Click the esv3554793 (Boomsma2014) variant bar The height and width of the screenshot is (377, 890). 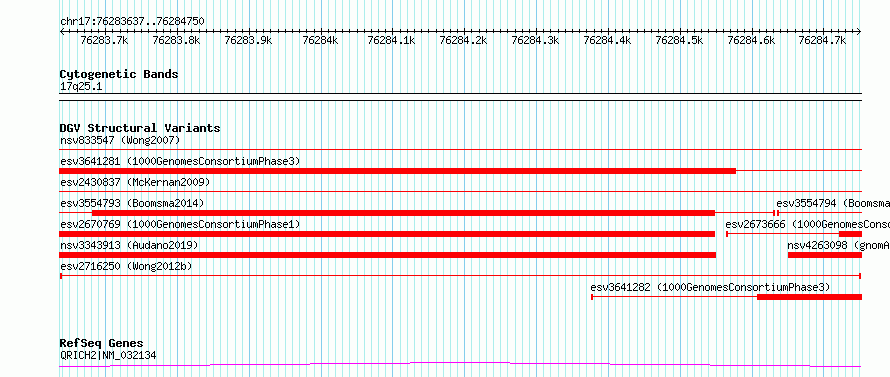tap(403, 212)
